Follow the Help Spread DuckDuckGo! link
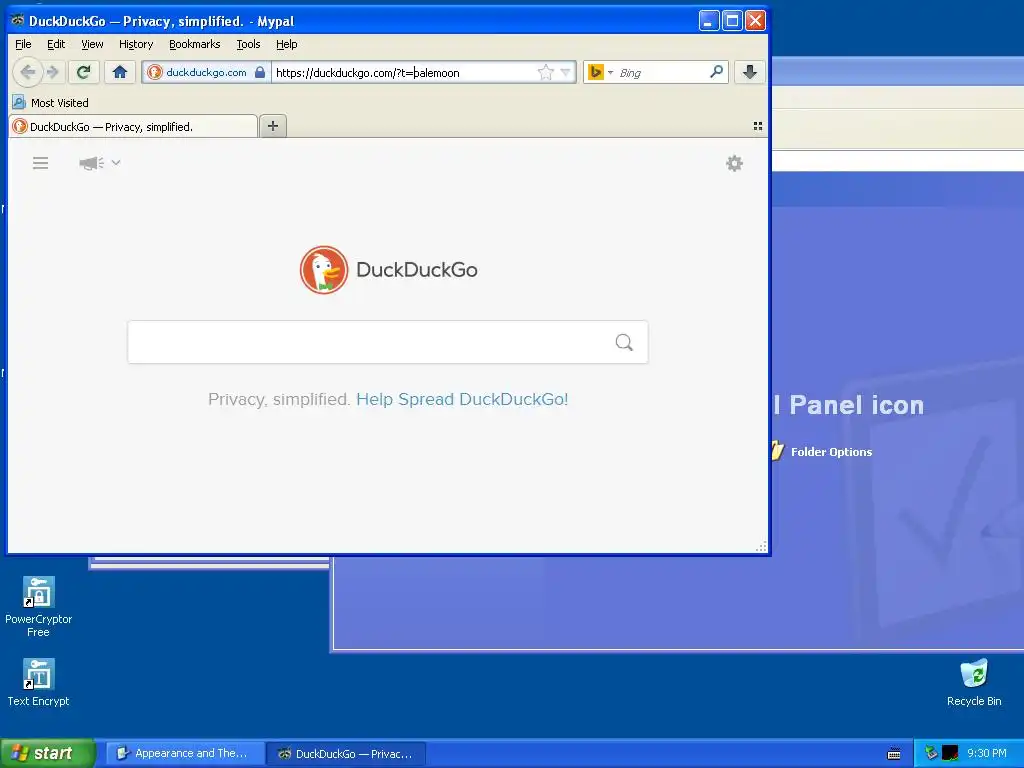 462,399
